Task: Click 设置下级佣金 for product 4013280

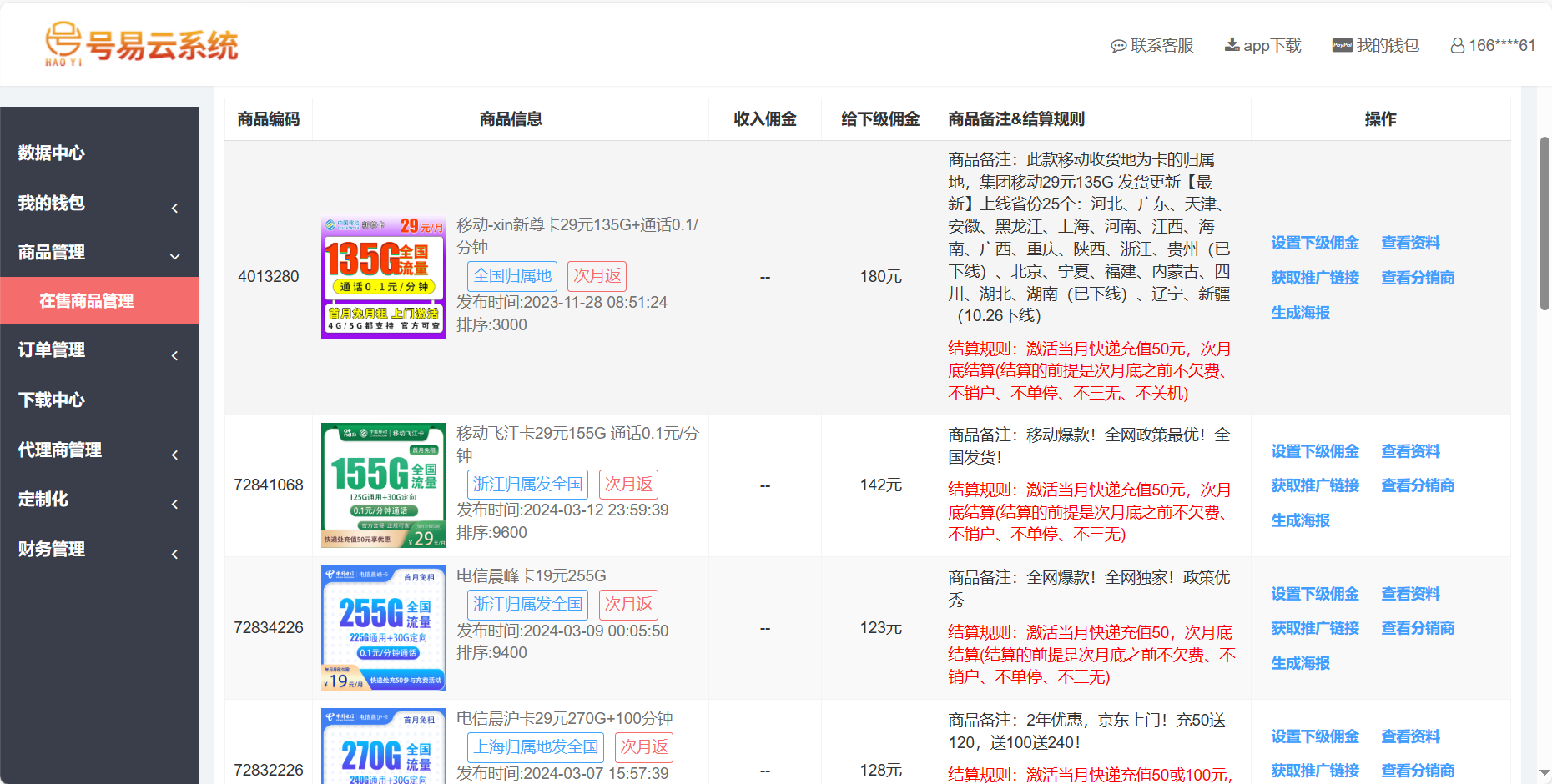Action: (1315, 243)
